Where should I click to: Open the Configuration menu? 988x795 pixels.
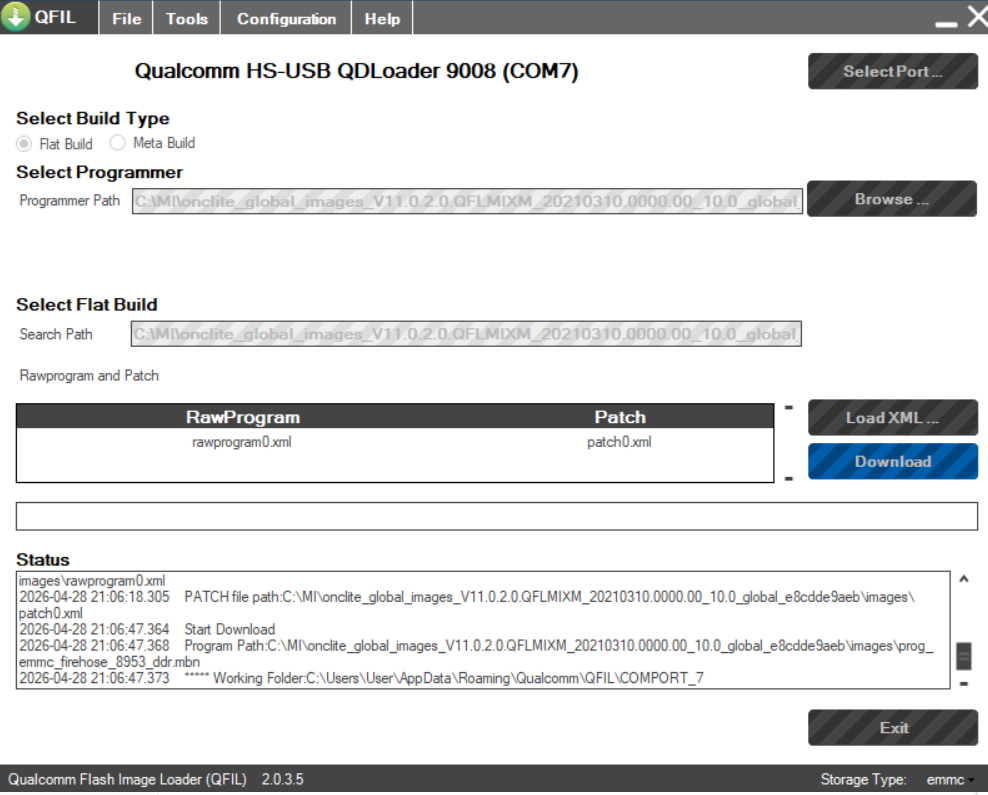pyautogui.click(x=286, y=18)
